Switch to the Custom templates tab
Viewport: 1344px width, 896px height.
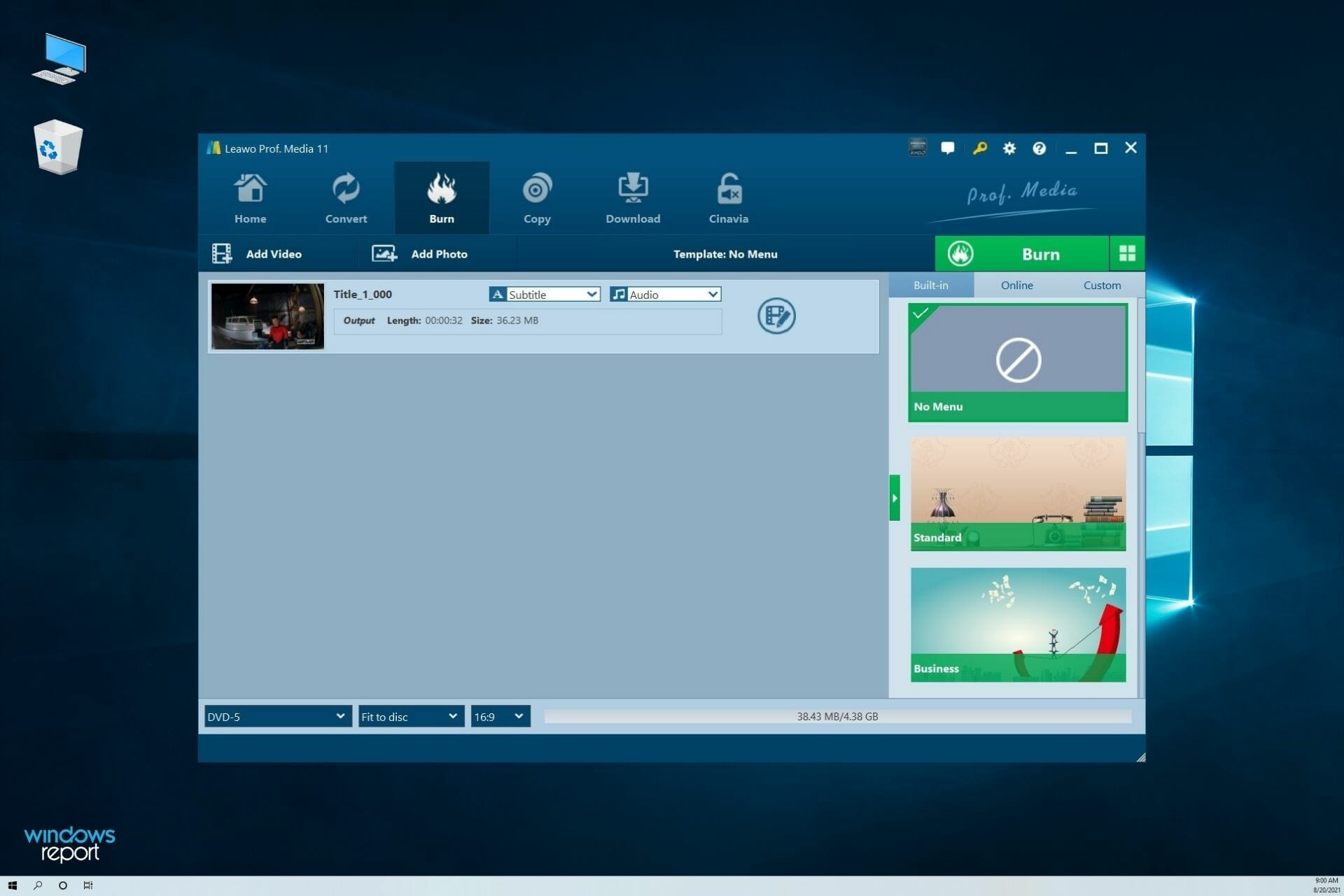coord(1100,285)
